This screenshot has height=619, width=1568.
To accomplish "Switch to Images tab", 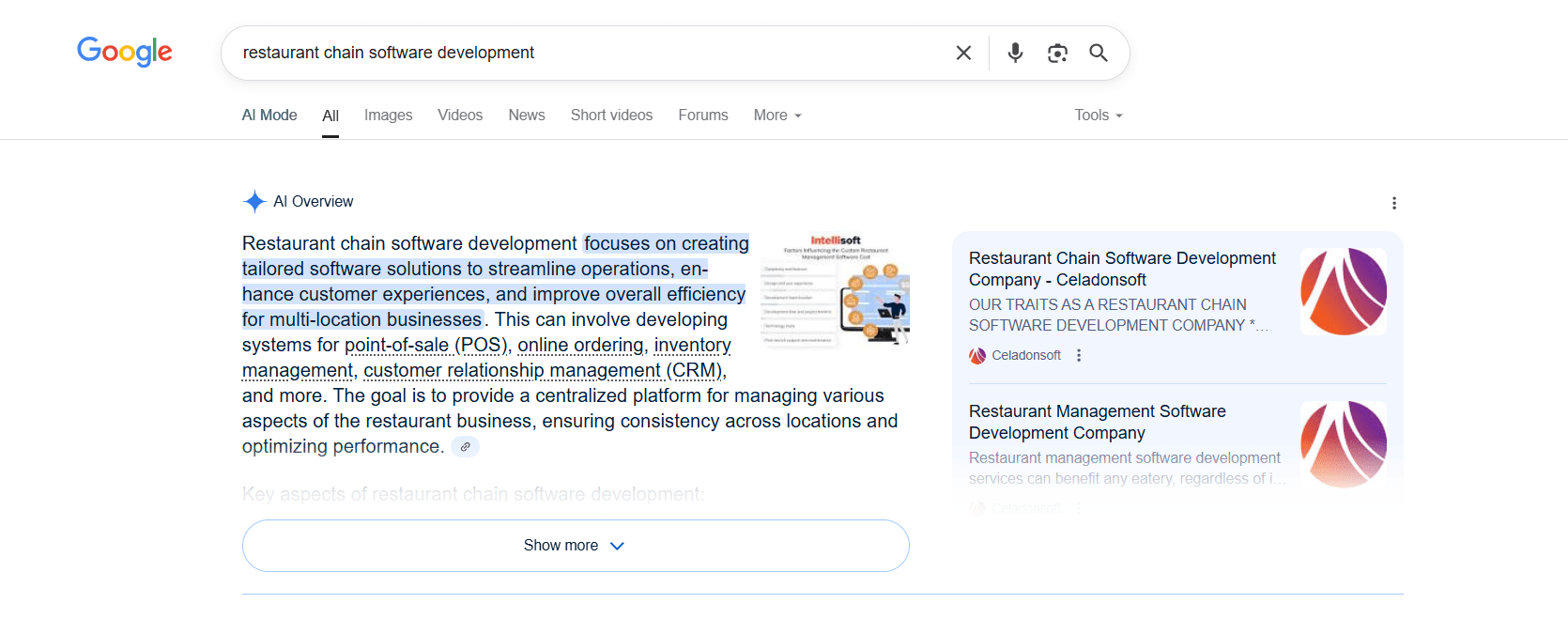I will click(x=389, y=115).
